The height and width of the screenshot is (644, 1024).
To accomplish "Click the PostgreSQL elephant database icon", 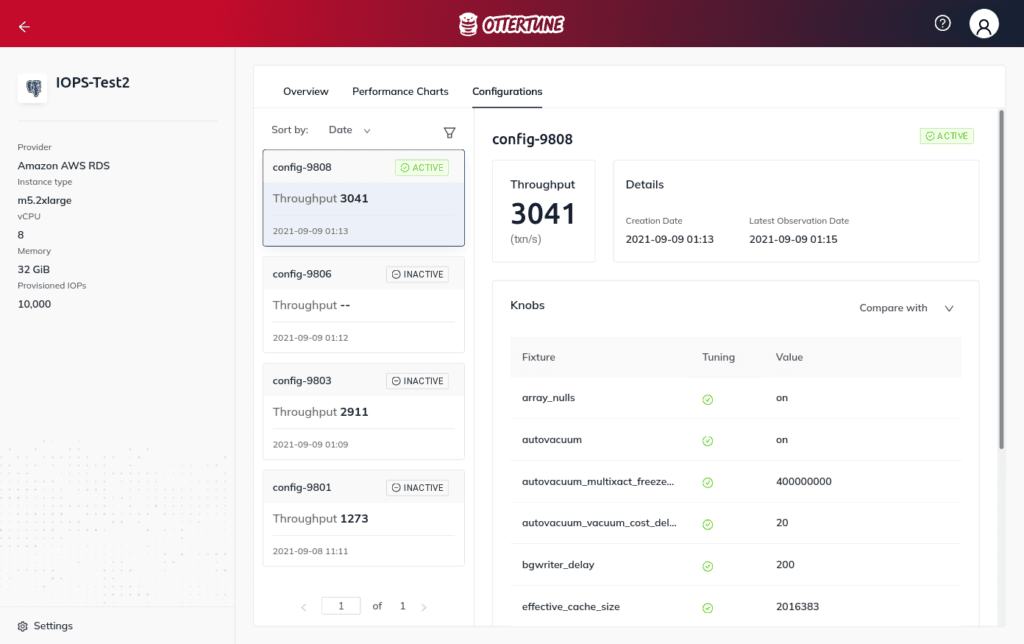I will (33, 88).
